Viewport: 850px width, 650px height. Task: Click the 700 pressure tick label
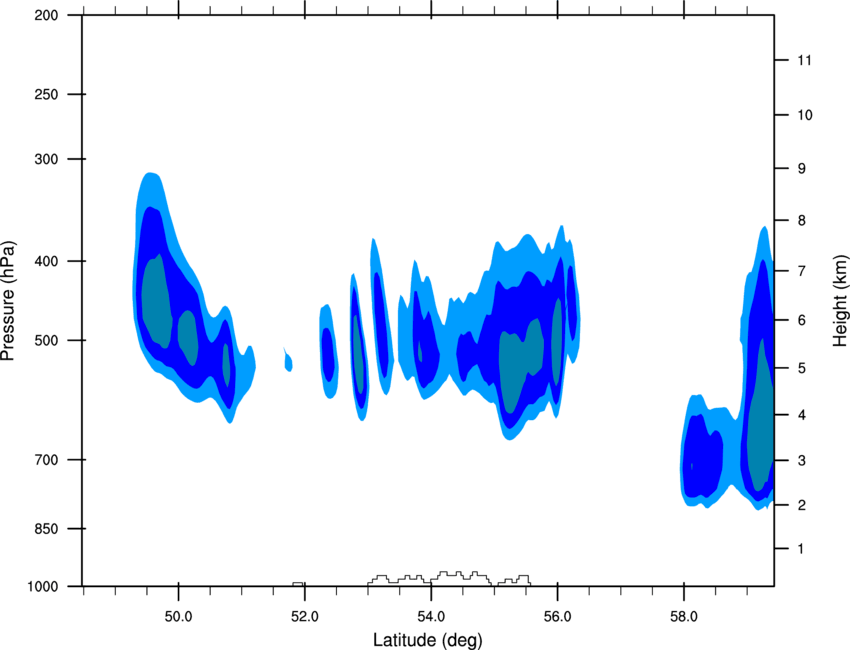pos(46,460)
